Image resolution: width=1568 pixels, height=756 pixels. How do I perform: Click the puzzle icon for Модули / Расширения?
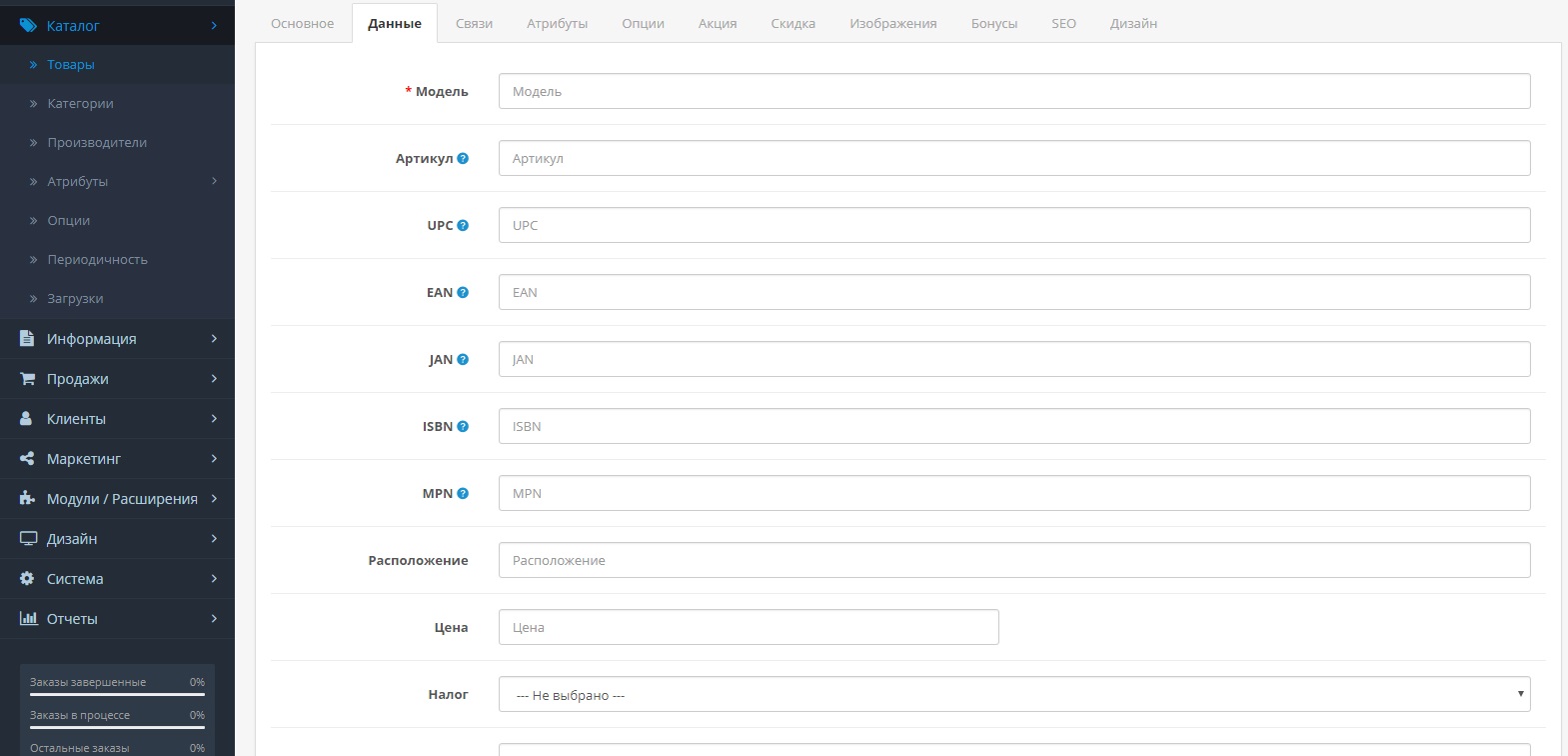click(x=28, y=499)
